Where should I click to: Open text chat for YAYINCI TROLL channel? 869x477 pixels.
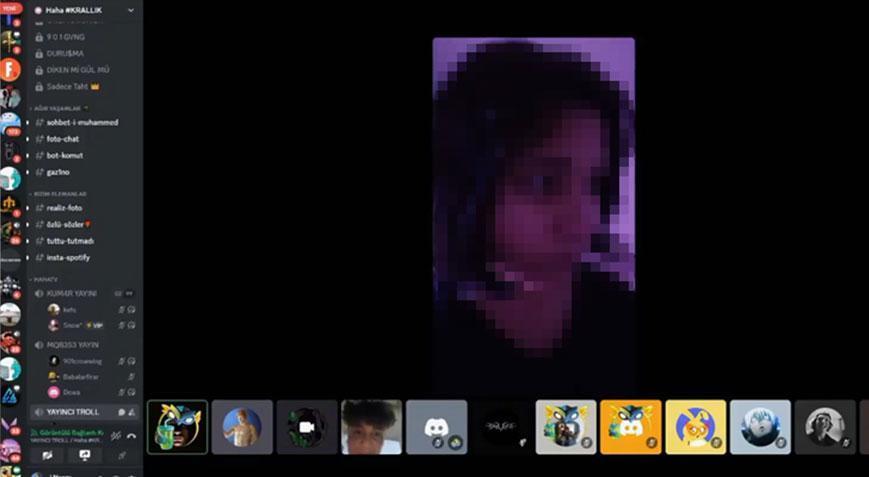point(121,412)
